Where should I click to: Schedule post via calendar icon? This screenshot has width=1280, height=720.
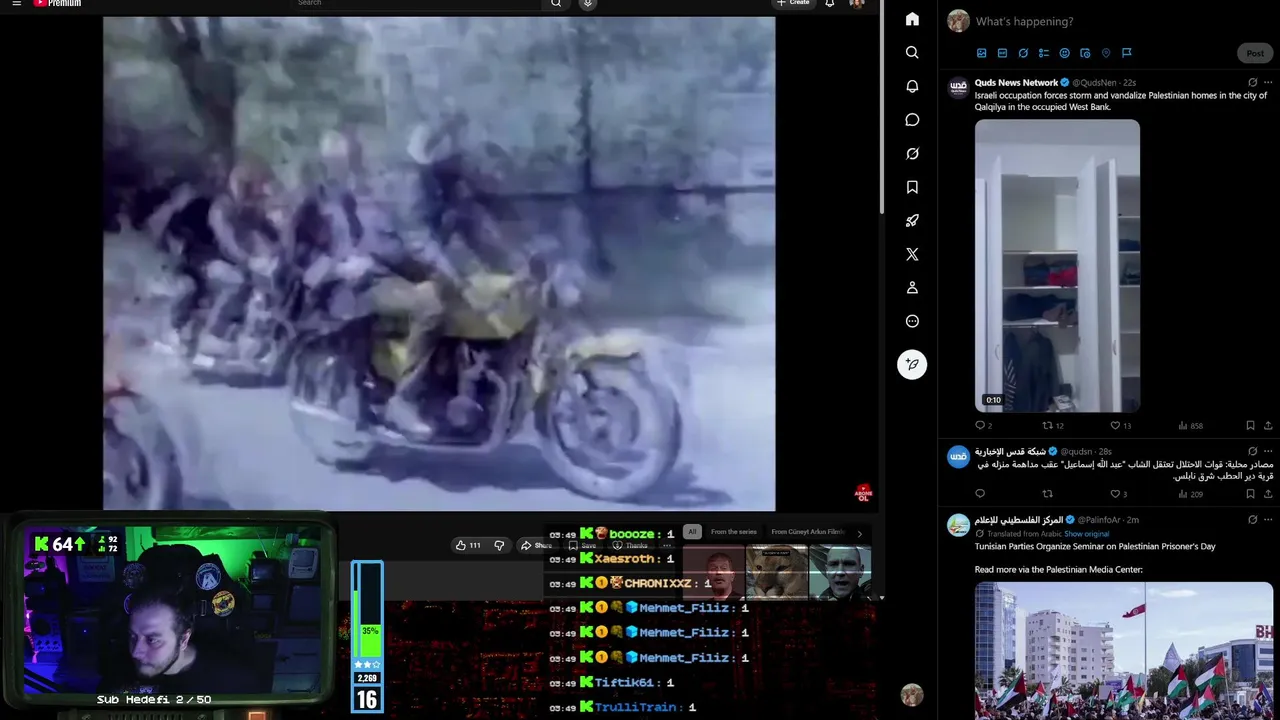pos(1085,53)
